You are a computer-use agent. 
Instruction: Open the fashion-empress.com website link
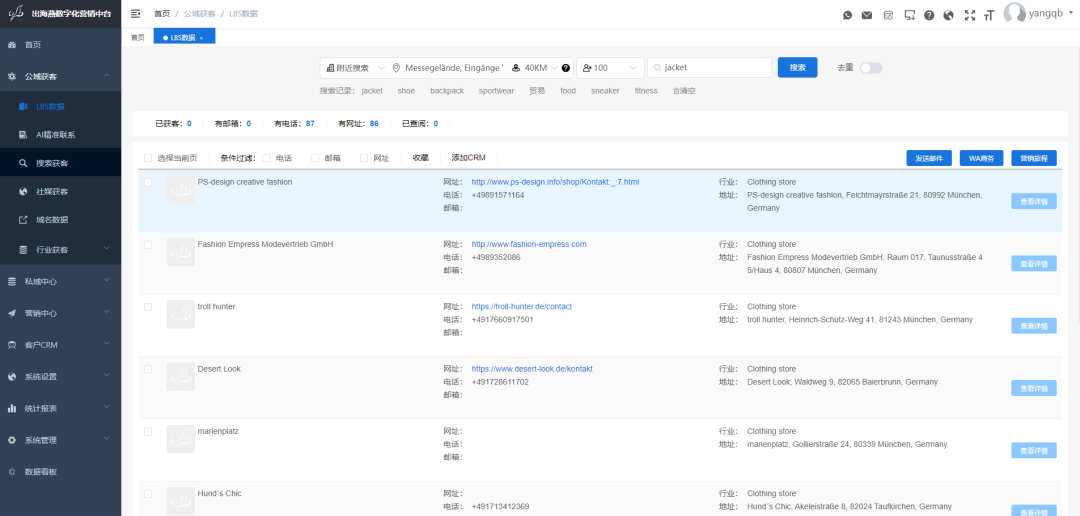tap(529, 245)
